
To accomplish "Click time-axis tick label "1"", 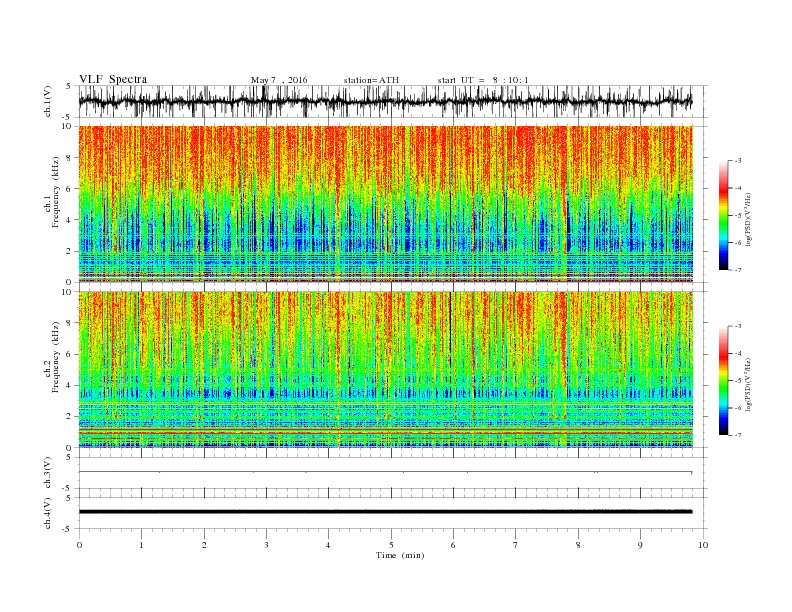I will pyautogui.click(x=141, y=545).
